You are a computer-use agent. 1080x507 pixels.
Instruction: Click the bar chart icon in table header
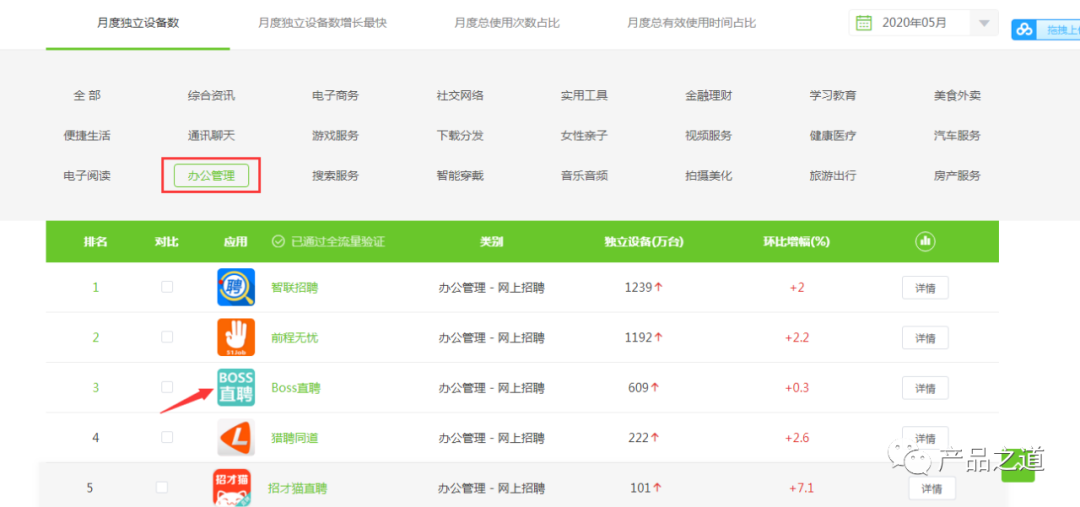click(x=924, y=241)
